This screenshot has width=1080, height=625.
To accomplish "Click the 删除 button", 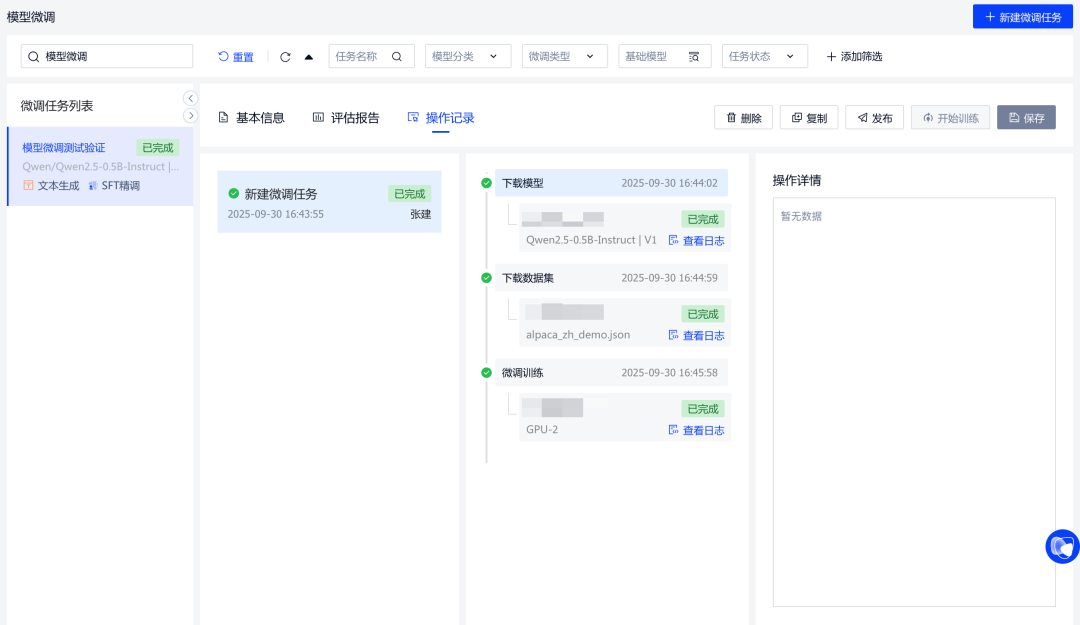I will (x=743, y=118).
